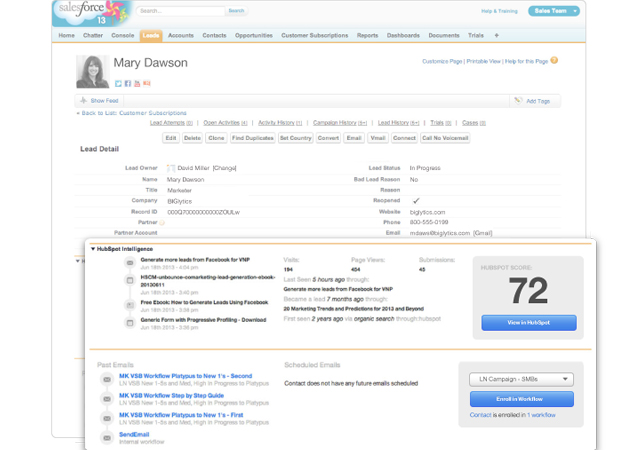Open the Sales Team app dropdown
The height and width of the screenshot is (450, 640).
tap(553, 11)
